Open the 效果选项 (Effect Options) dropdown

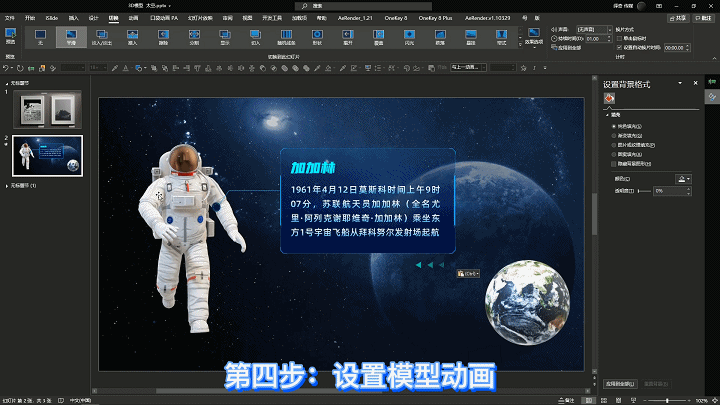pos(534,38)
